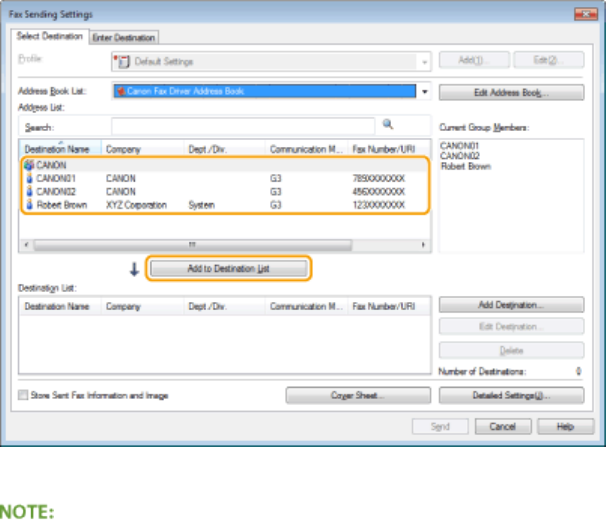The width and height of the screenshot is (606, 524).
Task: Click the person icon beside Robert Brown
Action: [x=29, y=205]
